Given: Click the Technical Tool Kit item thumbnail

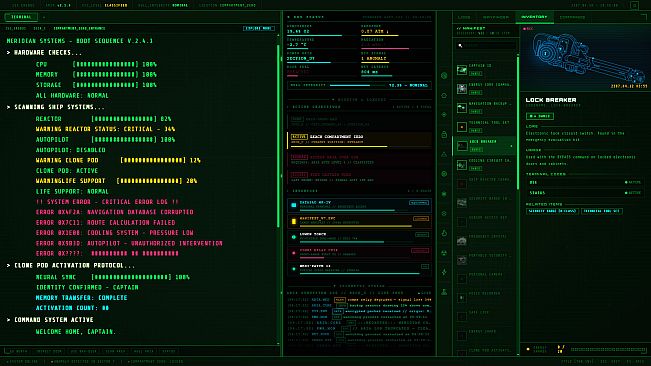Looking at the screenshot, I should 462,127.
